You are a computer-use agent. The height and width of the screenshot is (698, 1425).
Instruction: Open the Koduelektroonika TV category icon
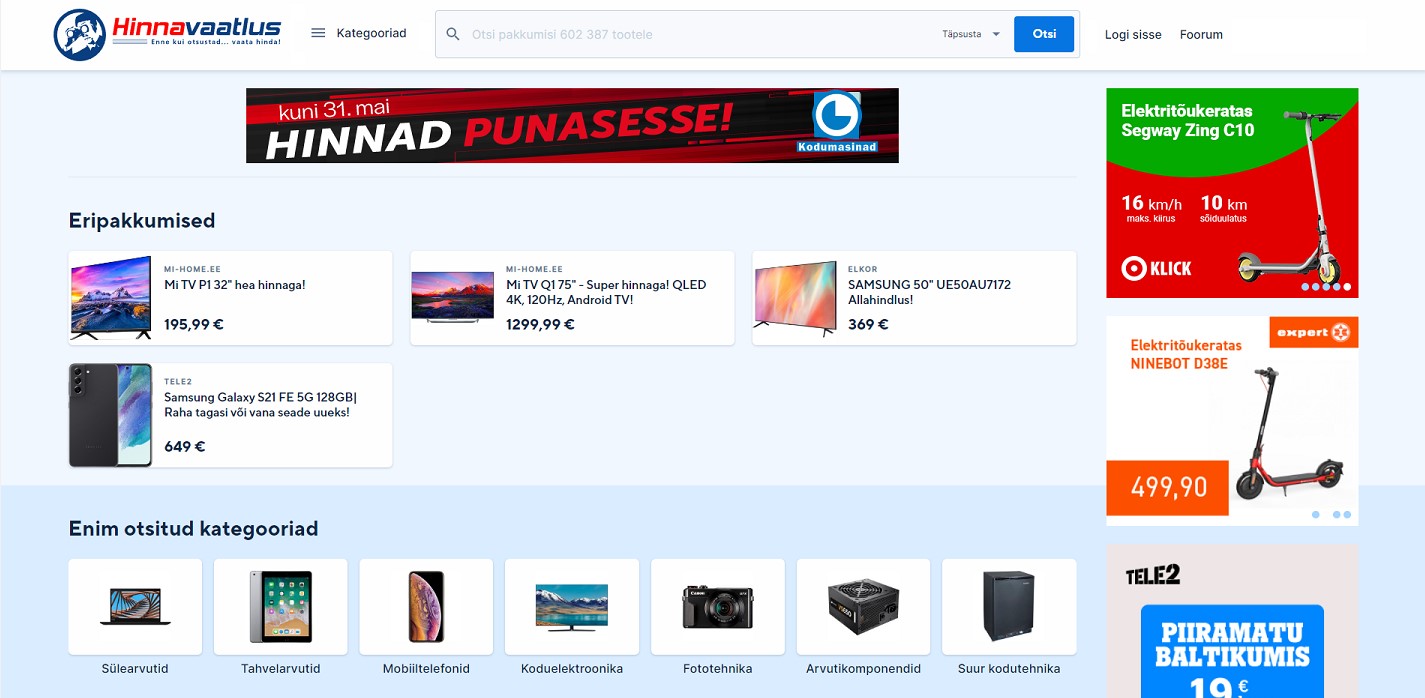tap(572, 606)
